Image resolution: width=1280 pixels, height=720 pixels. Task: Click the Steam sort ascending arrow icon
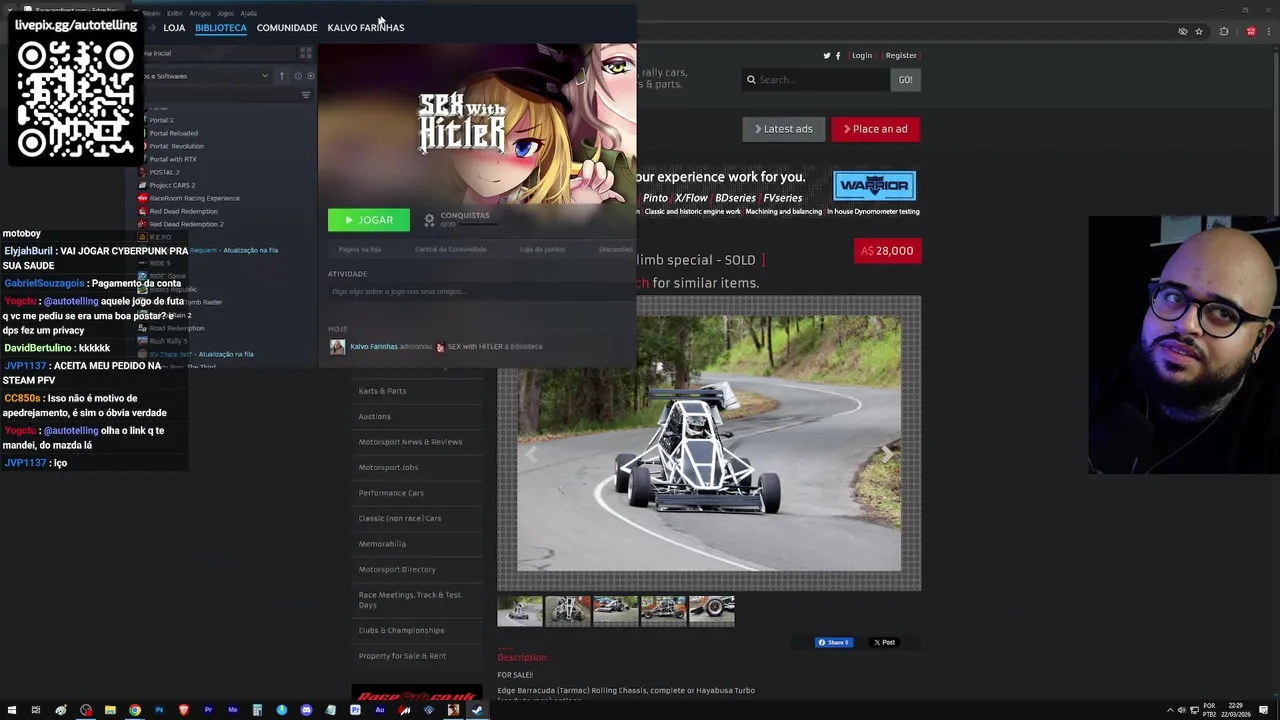[282, 76]
